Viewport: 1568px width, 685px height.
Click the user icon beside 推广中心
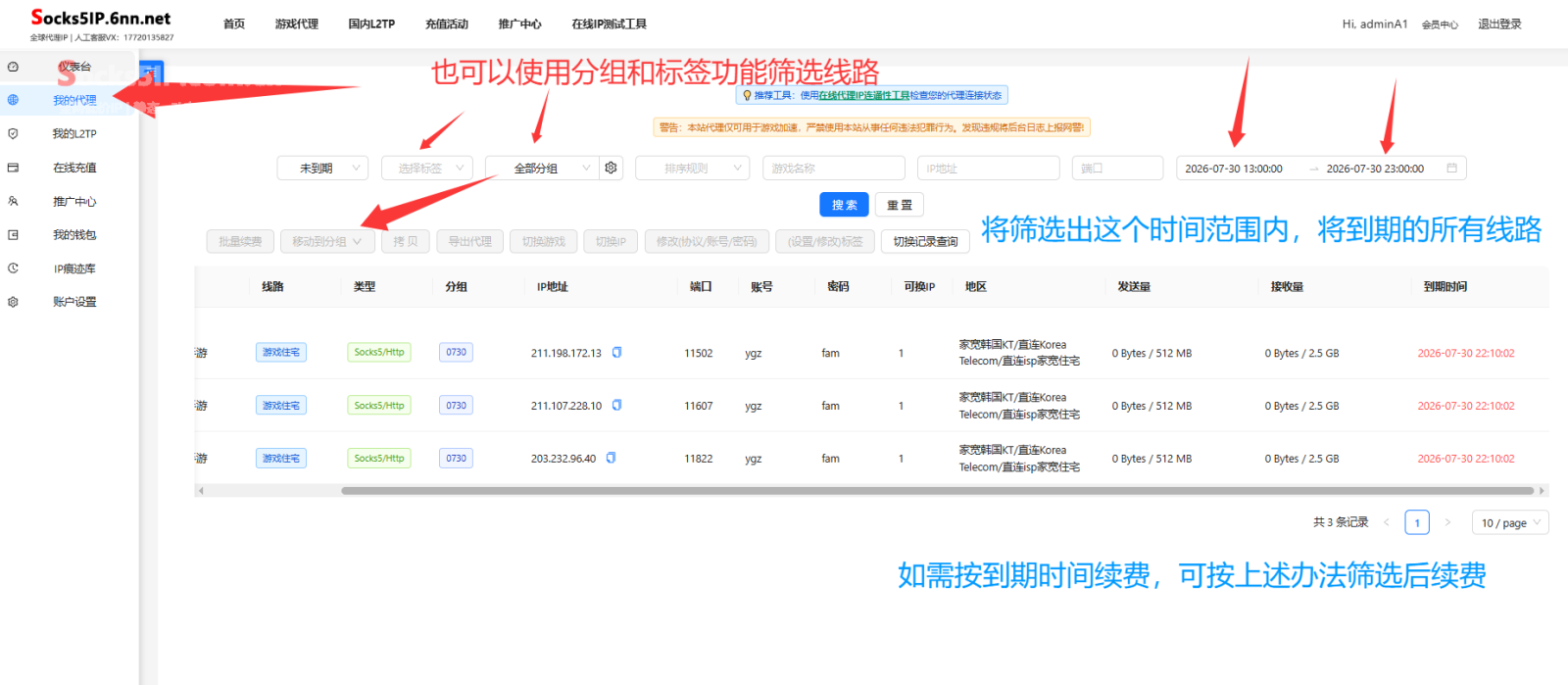pos(13,201)
